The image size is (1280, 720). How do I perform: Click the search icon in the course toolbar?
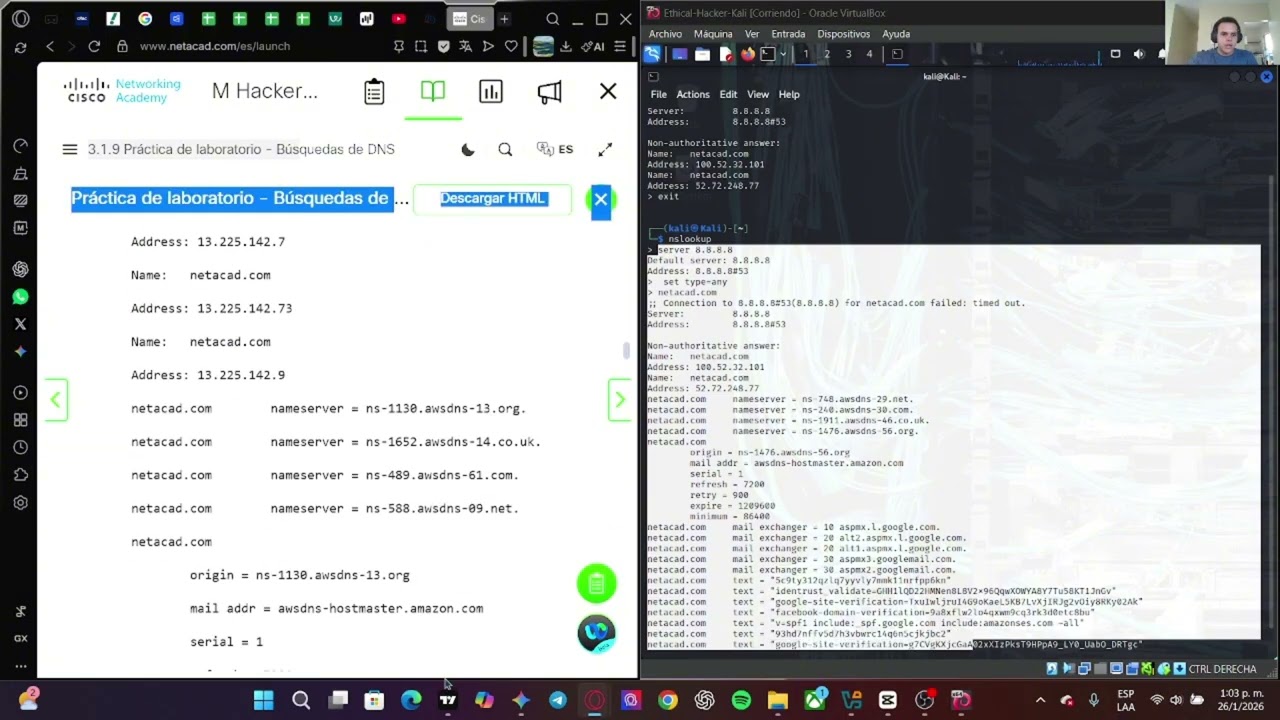point(505,150)
